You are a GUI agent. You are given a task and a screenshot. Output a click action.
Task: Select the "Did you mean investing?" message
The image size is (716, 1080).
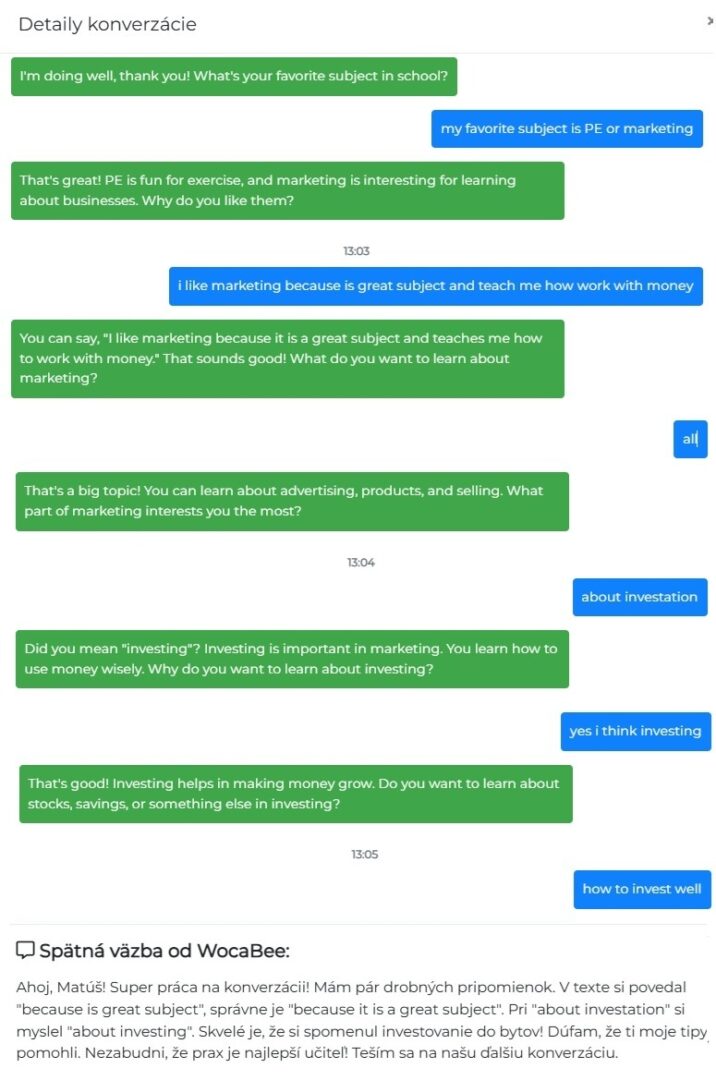(x=291, y=659)
